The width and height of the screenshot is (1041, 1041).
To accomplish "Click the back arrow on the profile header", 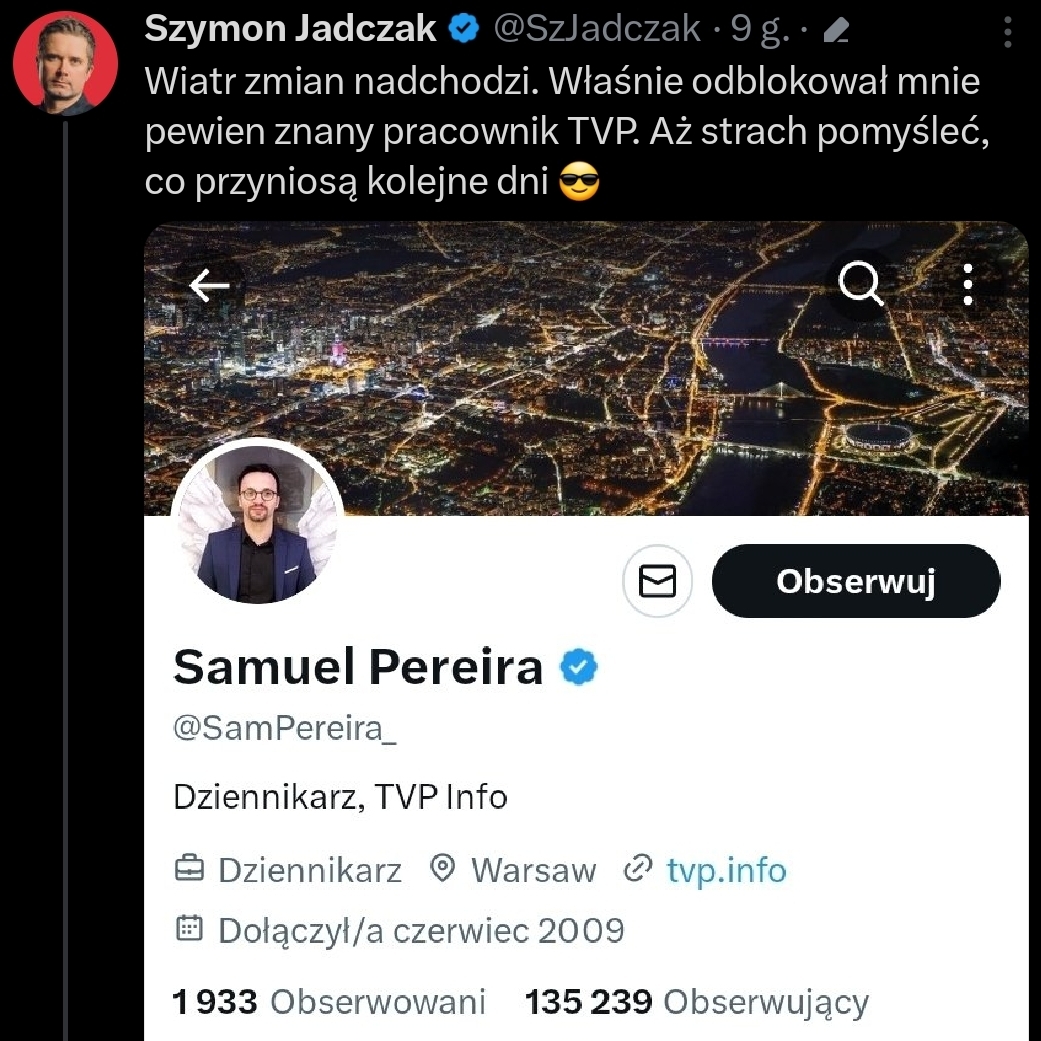I will [x=209, y=287].
